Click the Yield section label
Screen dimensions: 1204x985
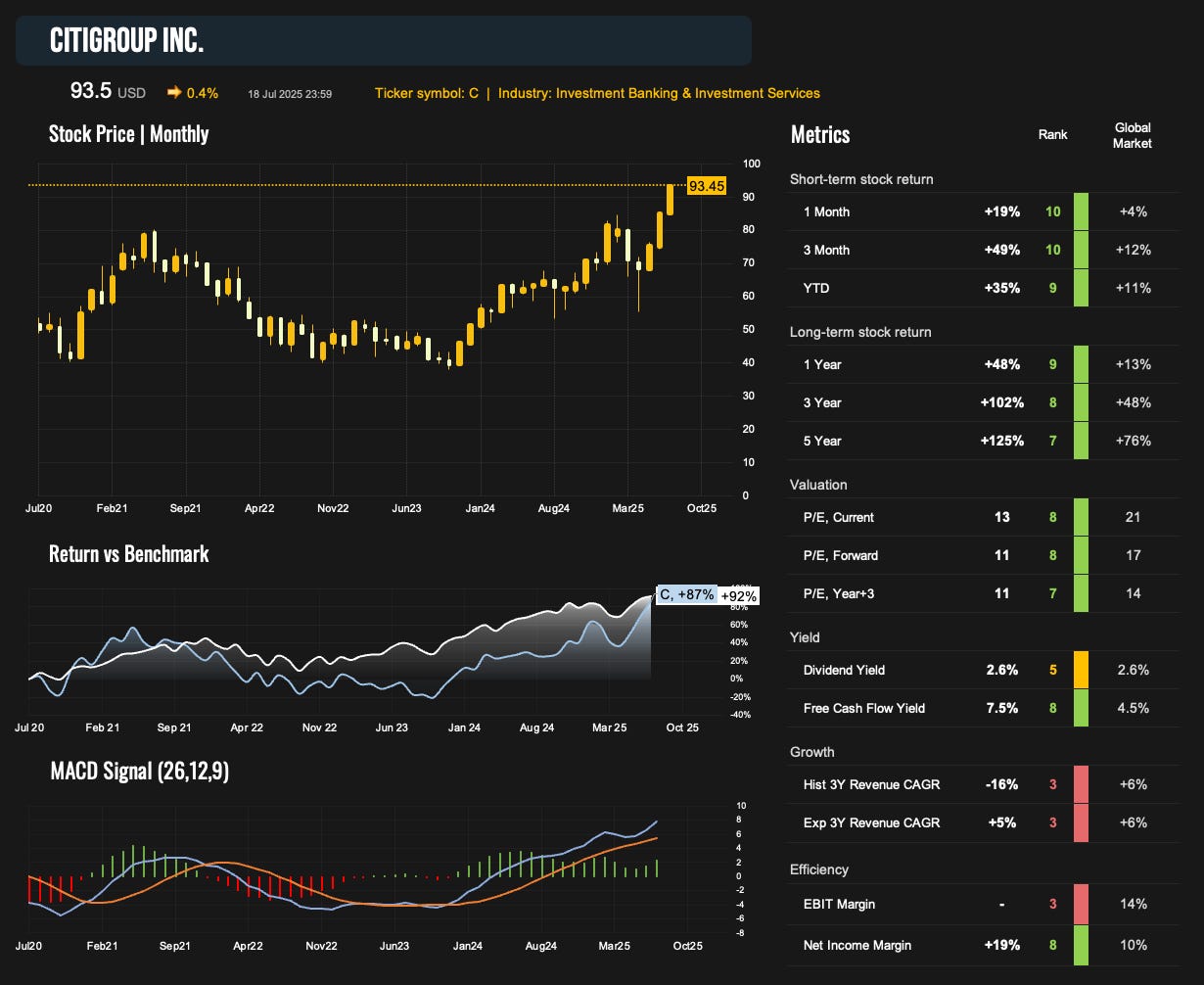tap(805, 637)
